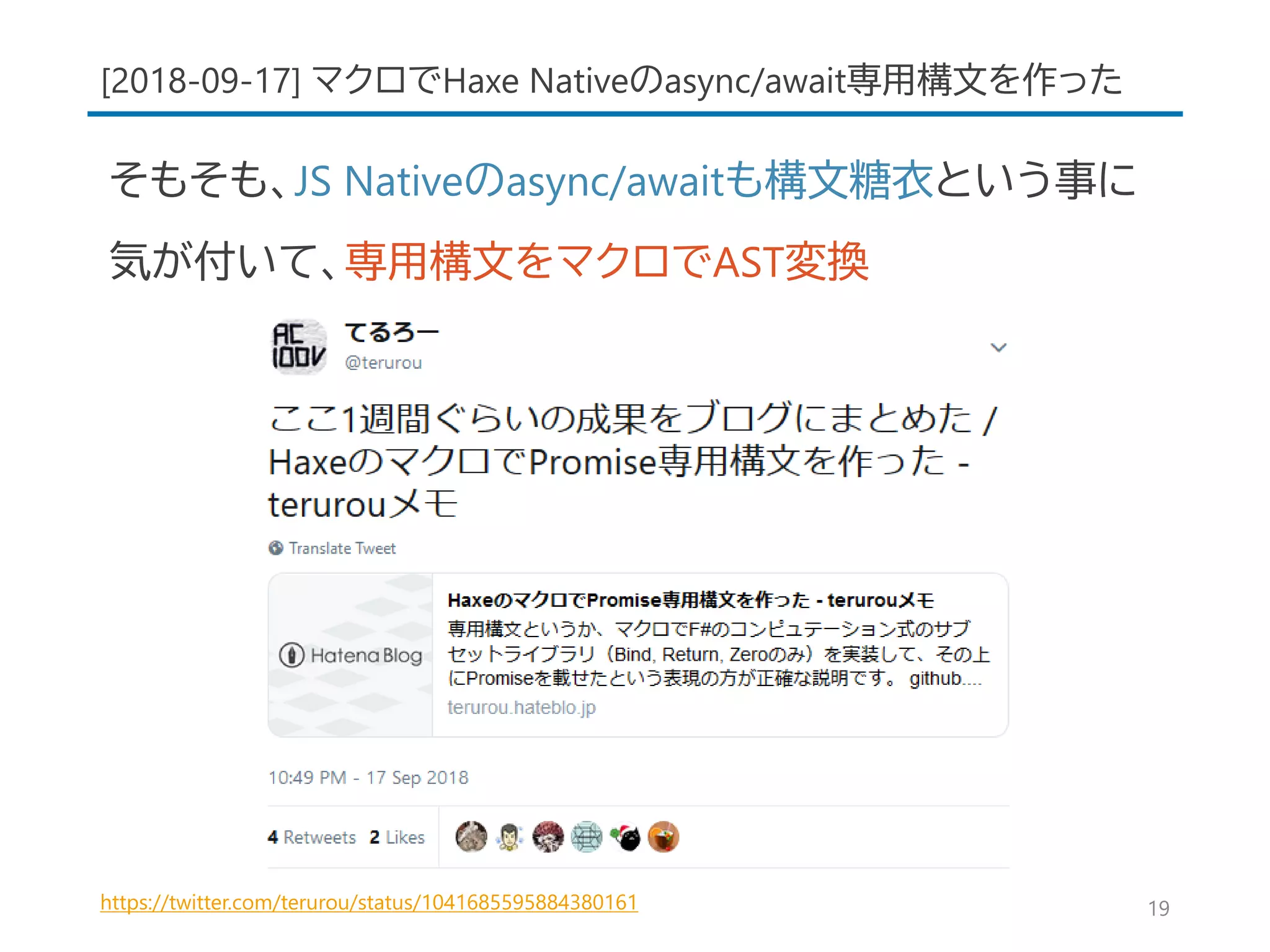Viewport: 1270px width, 952px height.
Task: Click the sixth orange-brown avatar
Action: click(x=664, y=837)
